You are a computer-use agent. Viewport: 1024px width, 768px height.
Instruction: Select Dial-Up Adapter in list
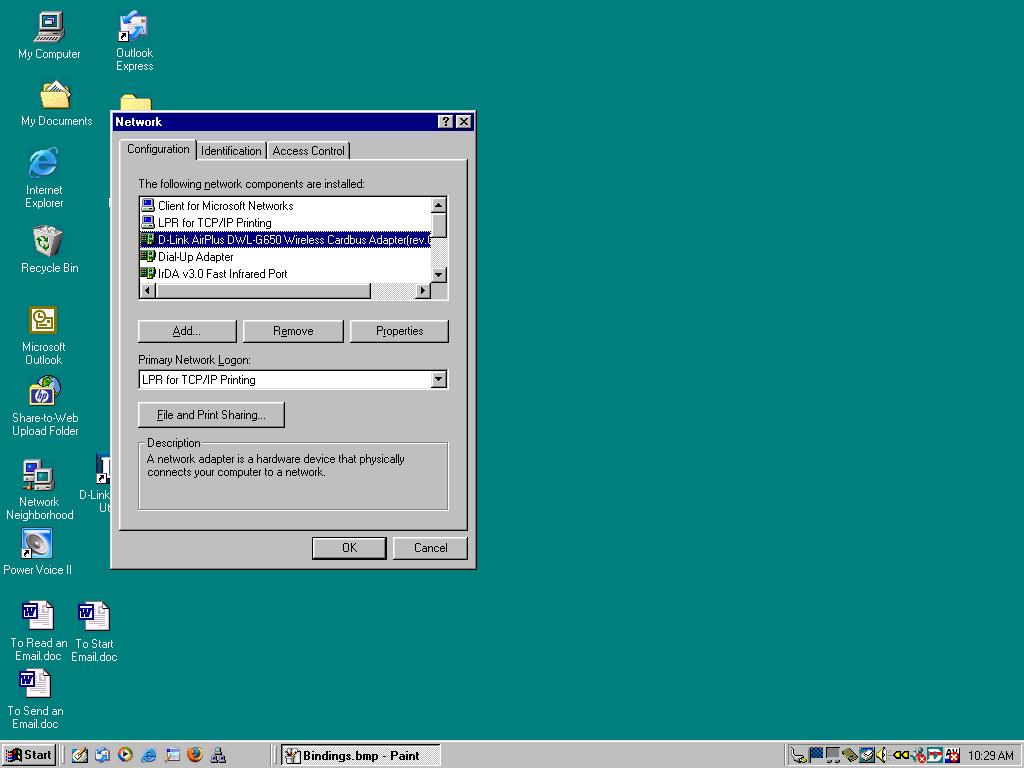click(285, 257)
